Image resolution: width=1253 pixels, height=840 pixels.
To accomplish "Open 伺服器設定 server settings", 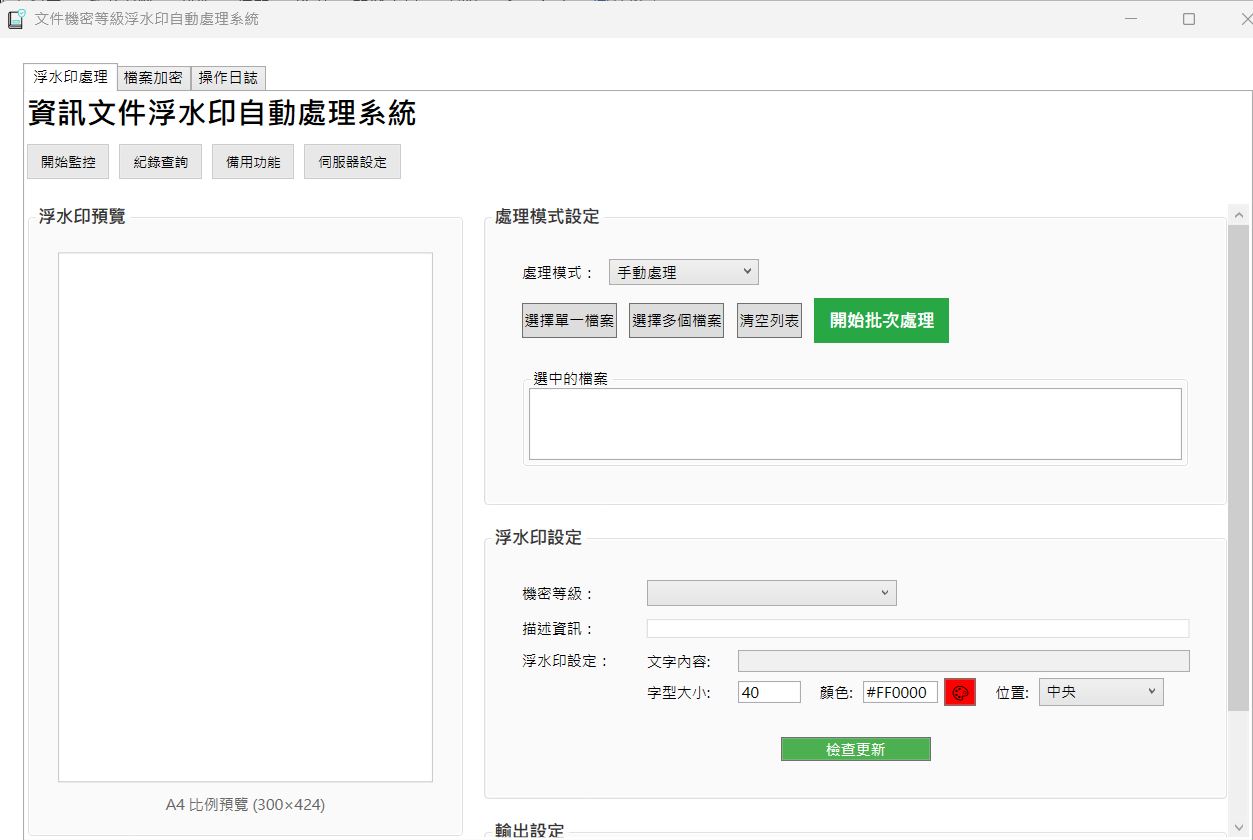I will pyautogui.click(x=352, y=162).
